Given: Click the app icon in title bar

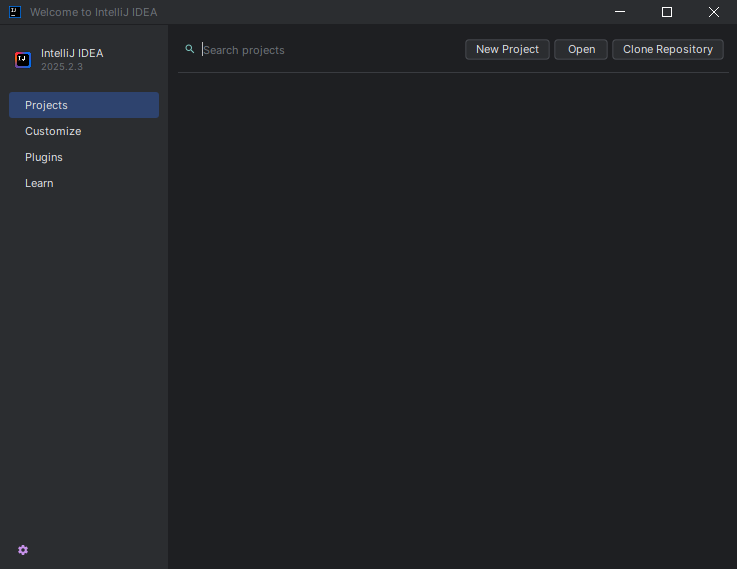Looking at the screenshot, I should [15, 12].
